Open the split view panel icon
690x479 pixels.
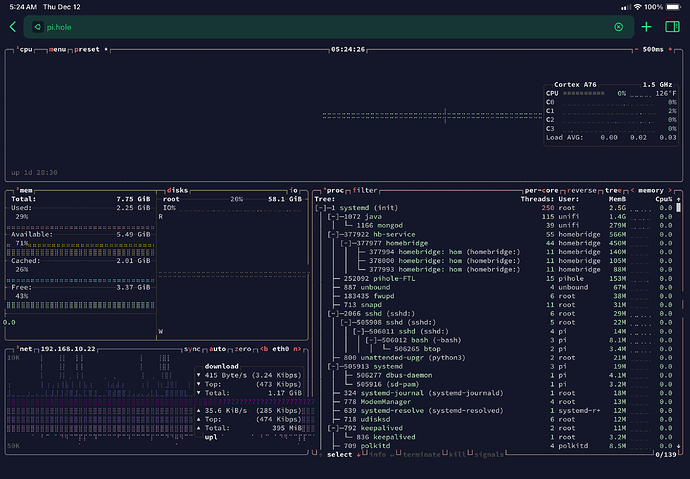[x=673, y=27]
